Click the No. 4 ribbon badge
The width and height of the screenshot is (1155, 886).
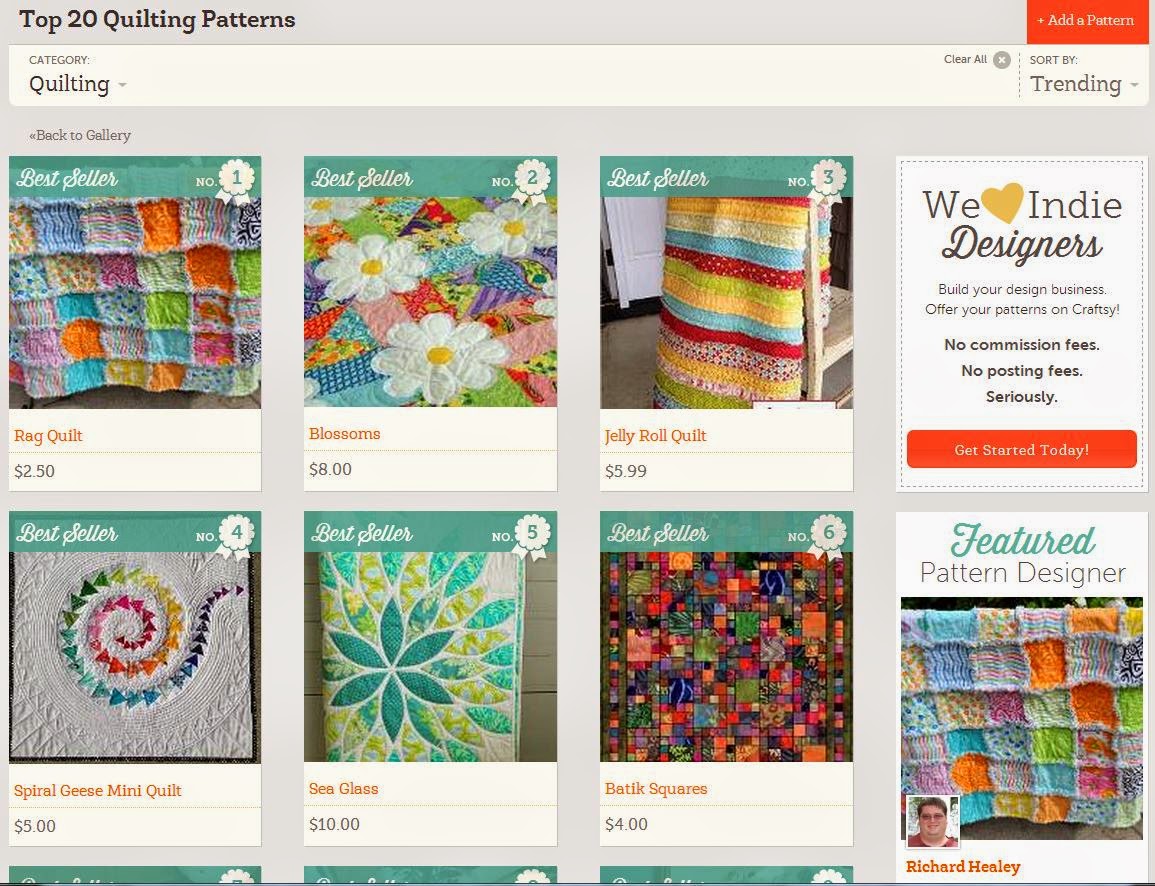236,534
